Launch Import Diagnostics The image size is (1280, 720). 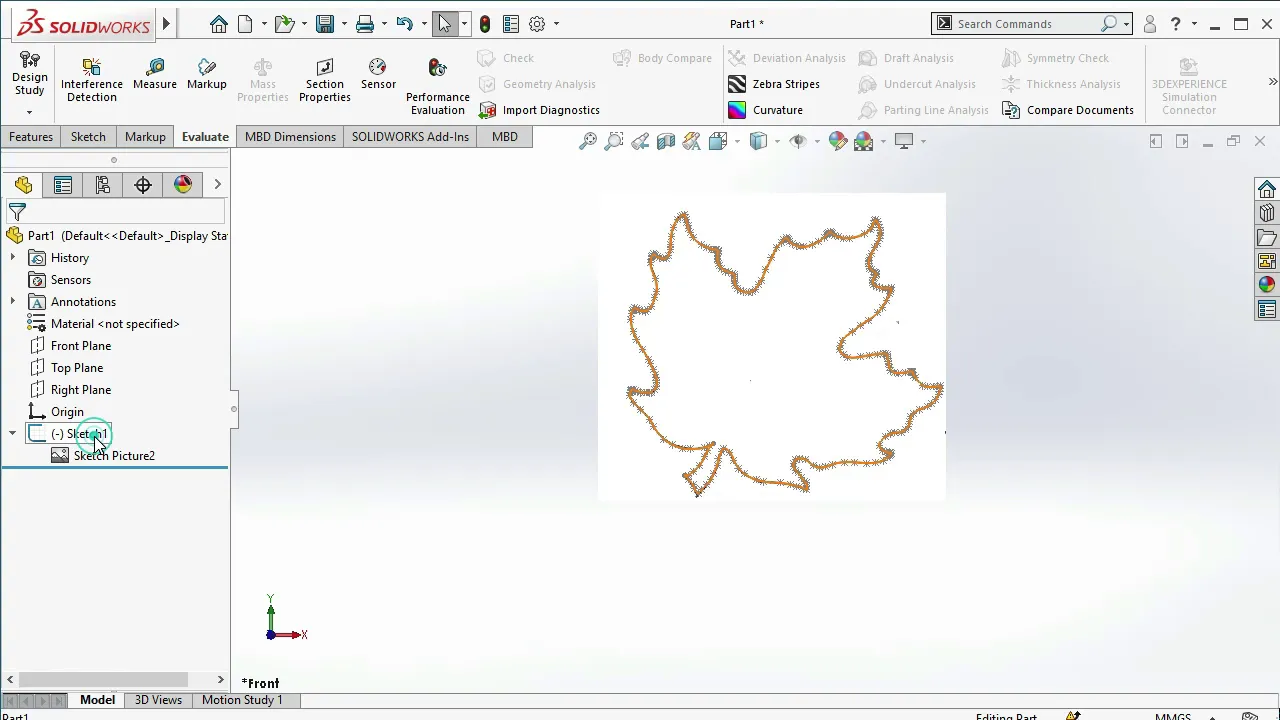[x=540, y=110]
